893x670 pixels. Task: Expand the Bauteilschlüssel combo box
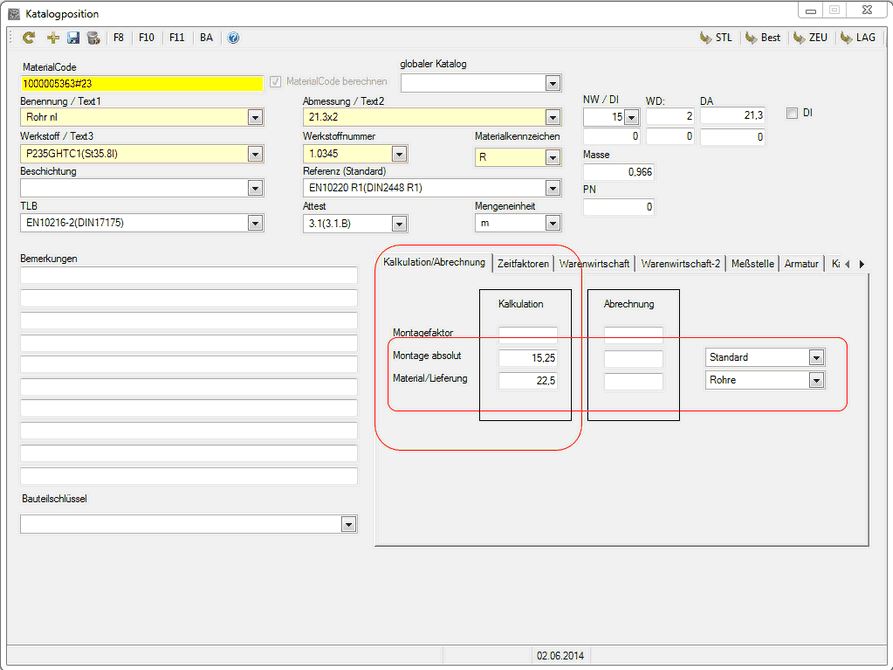(348, 524)
